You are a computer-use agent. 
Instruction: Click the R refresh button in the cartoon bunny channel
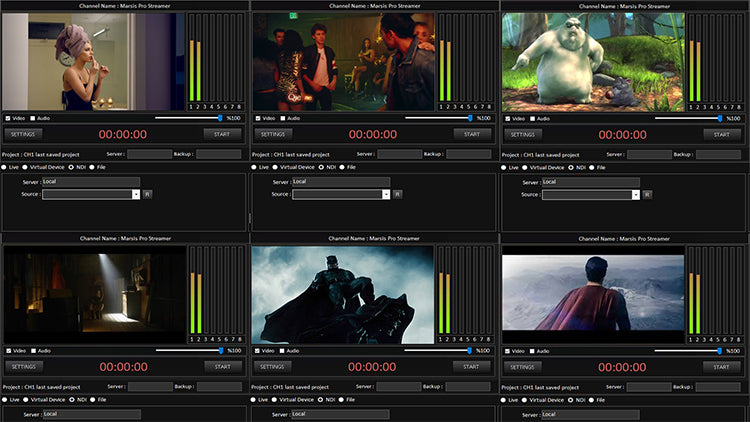pos(647,194)
